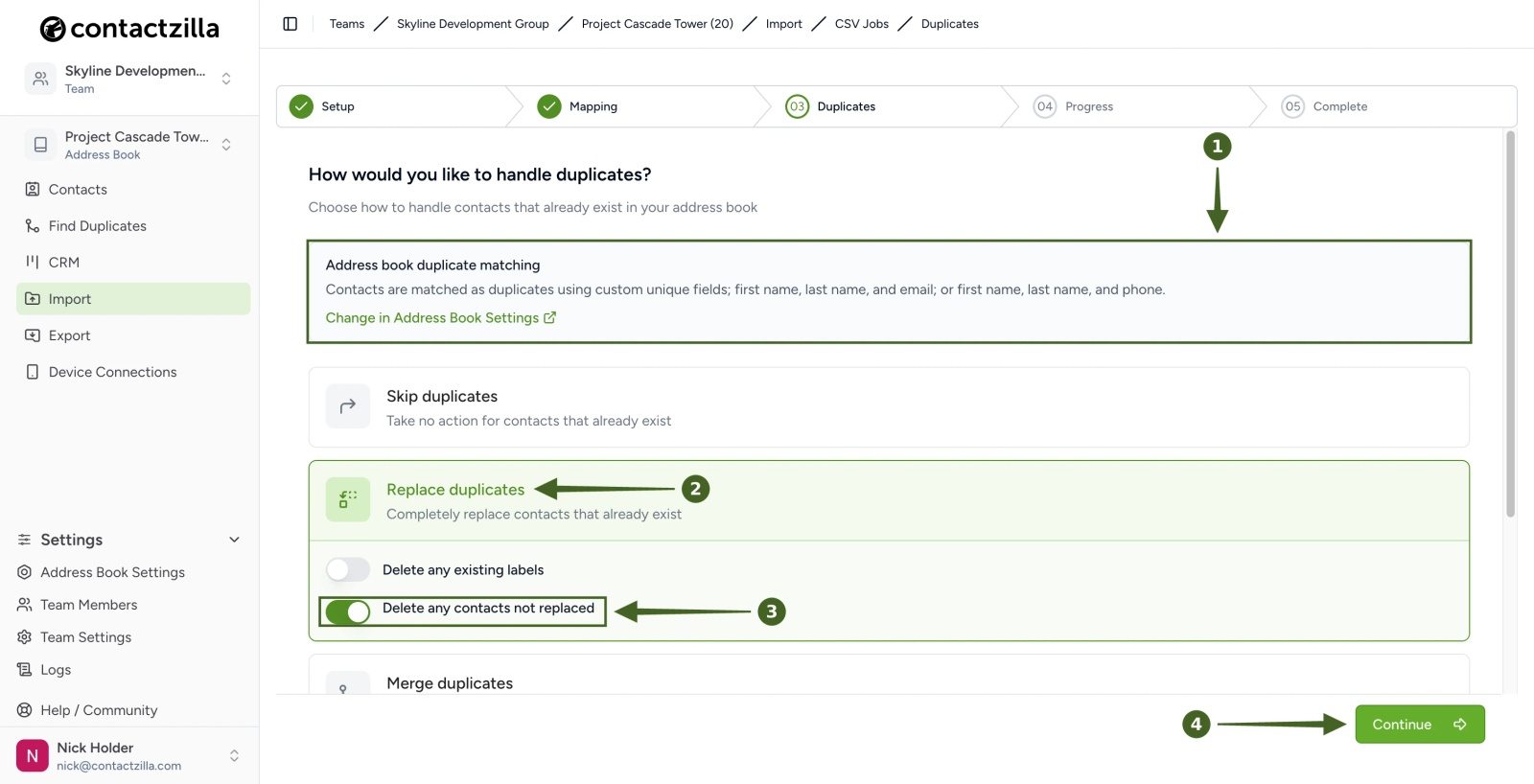Open Change in Address Book Settings link
Image resolution: width=1534 pixels, height=784 pixels.
(441, 318)
